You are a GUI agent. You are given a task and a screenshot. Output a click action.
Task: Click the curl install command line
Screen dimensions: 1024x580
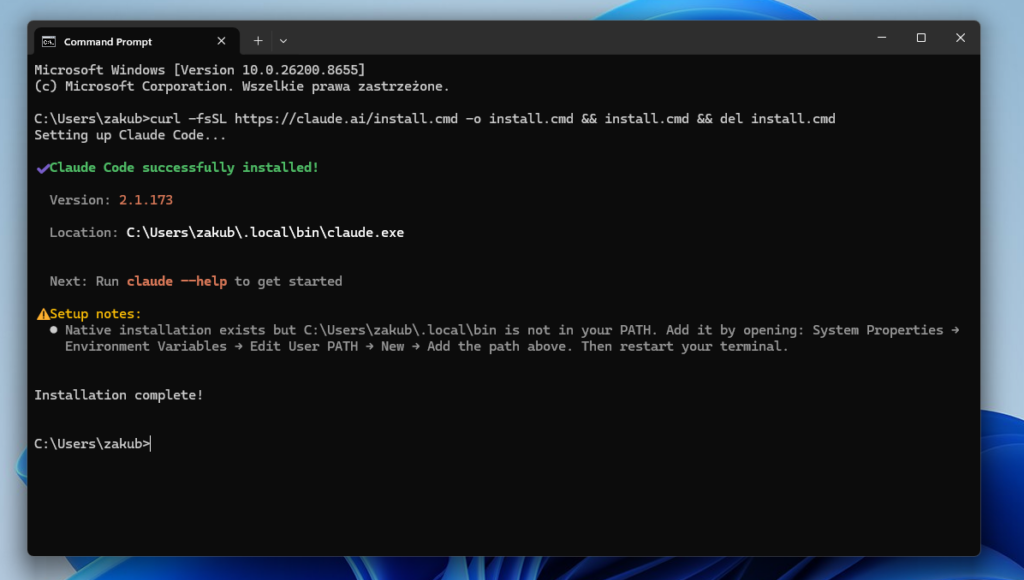pos(435,119)
